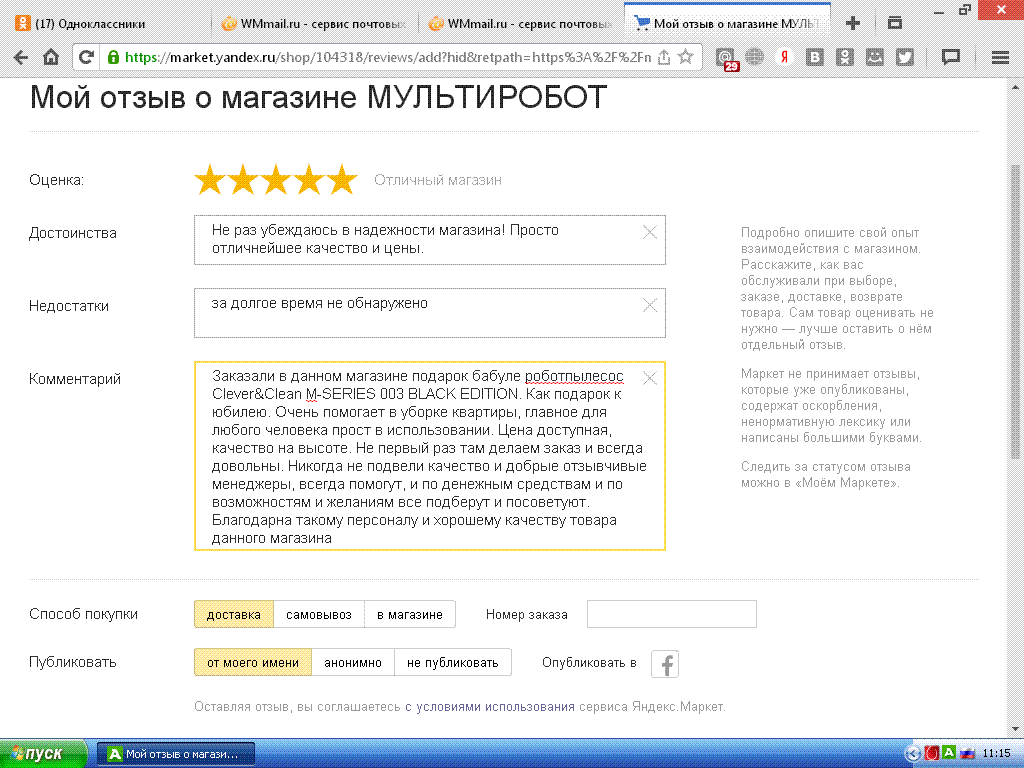Click into the Достоинства text box
The image size is (1024, 768).
click(x=430, y=240)
